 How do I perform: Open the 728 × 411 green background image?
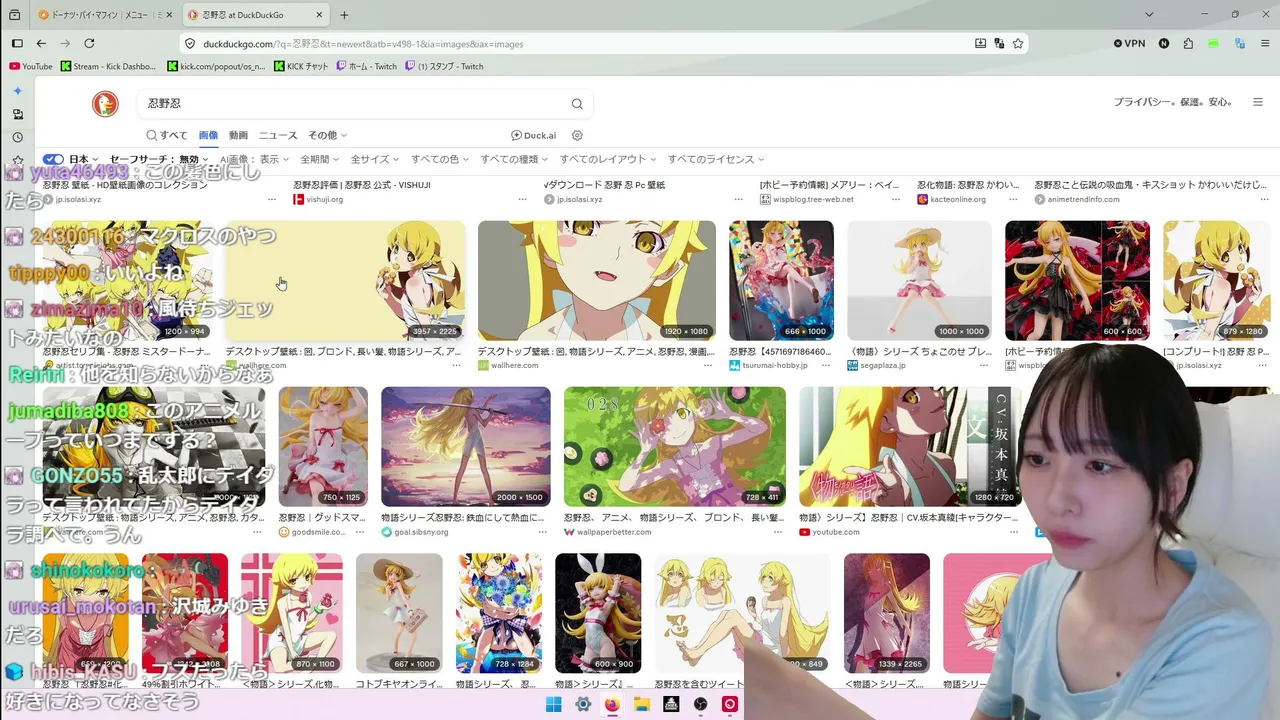675,447
